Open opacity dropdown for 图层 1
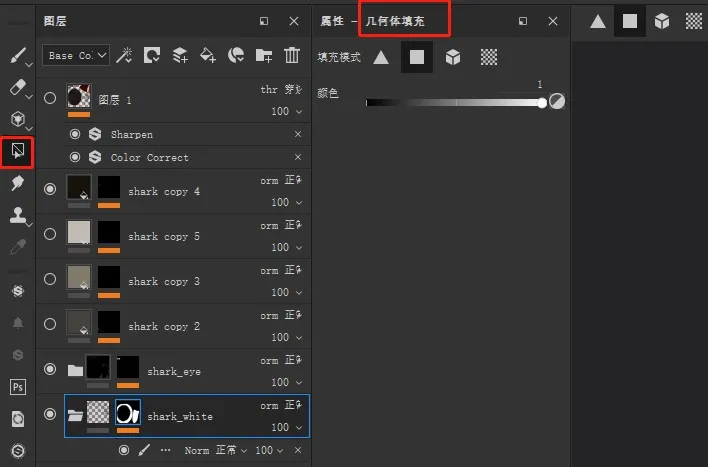 tap(284, 112)
